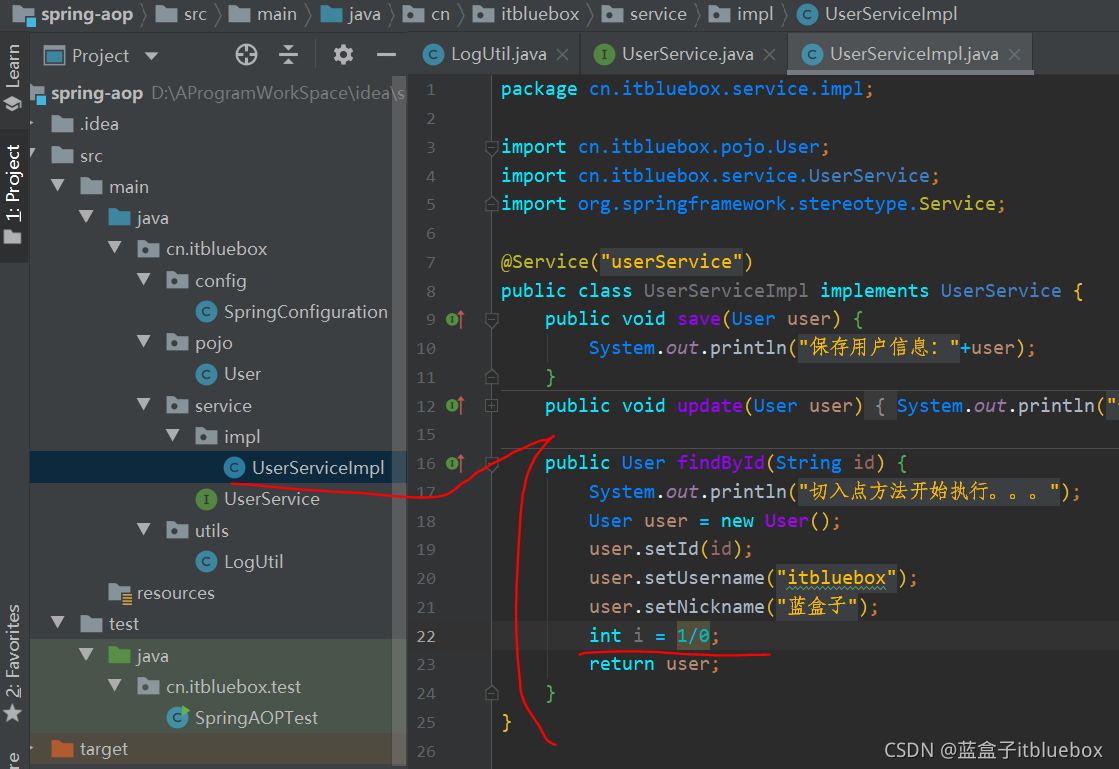Collapse the test folder arrow
The width and height of the screenshot is (1119, 769).
[x=59, y=623]
